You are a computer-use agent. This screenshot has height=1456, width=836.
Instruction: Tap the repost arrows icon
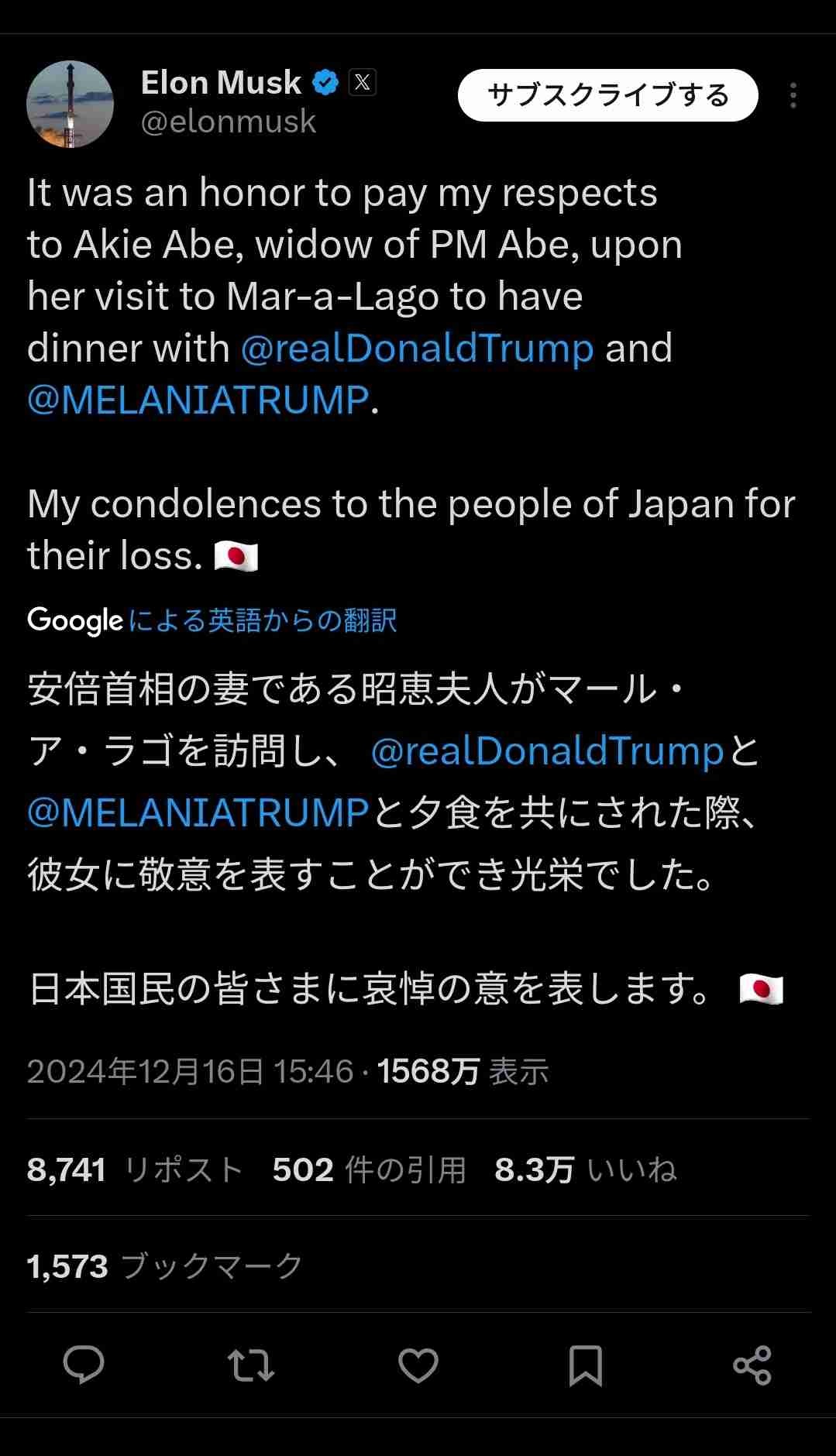pos(251,1365)
